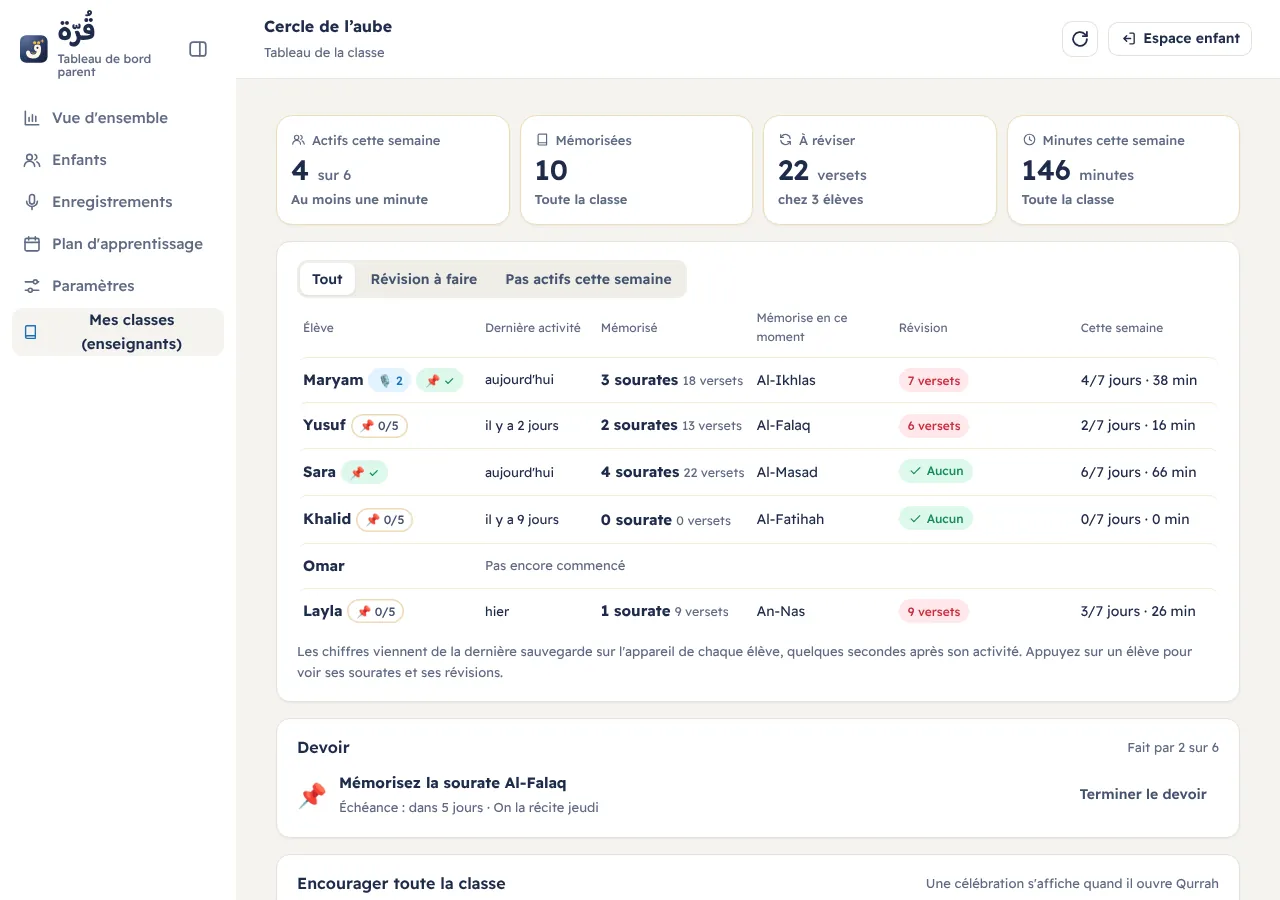Image resolution: width=1280 pixels, height=900 pixels.
Task: Select the Pas actifs cette semaine tab
Action: click(588, 279)
